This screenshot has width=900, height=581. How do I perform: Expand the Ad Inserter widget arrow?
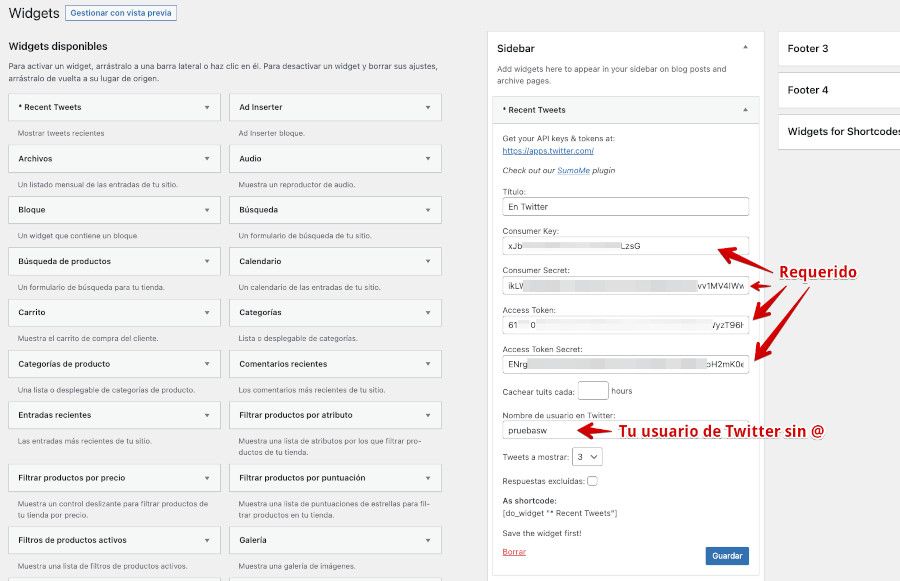tap(428, 107)
